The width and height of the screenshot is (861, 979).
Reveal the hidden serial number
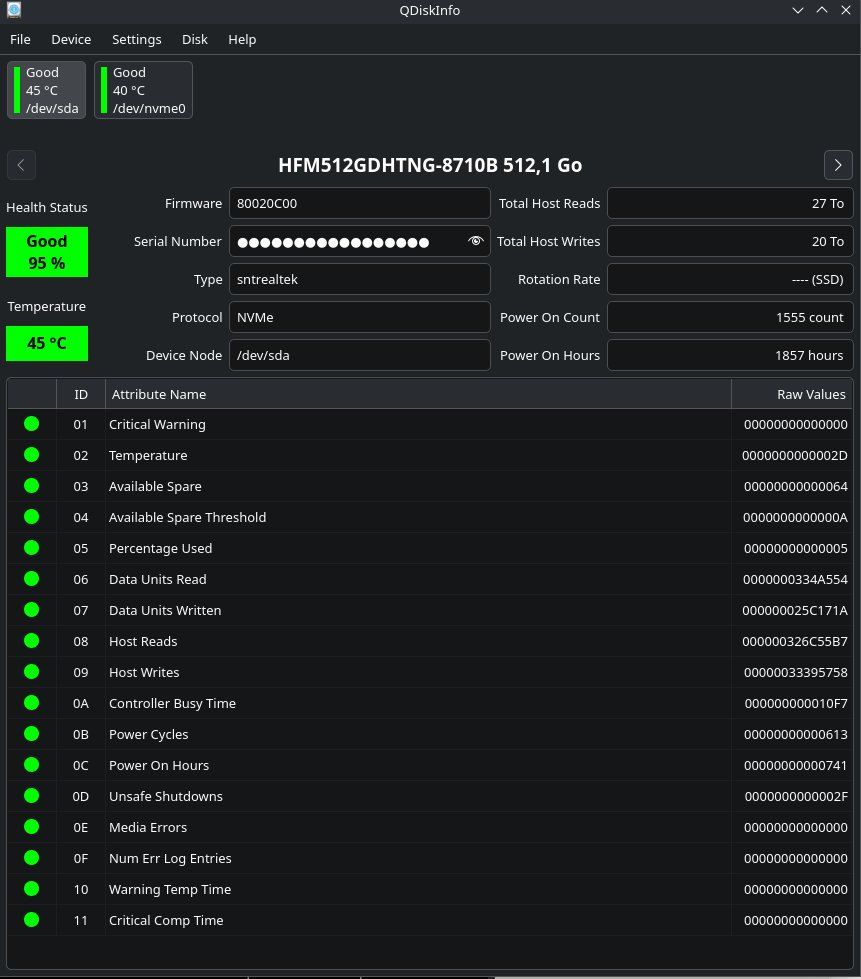[476, 241]
